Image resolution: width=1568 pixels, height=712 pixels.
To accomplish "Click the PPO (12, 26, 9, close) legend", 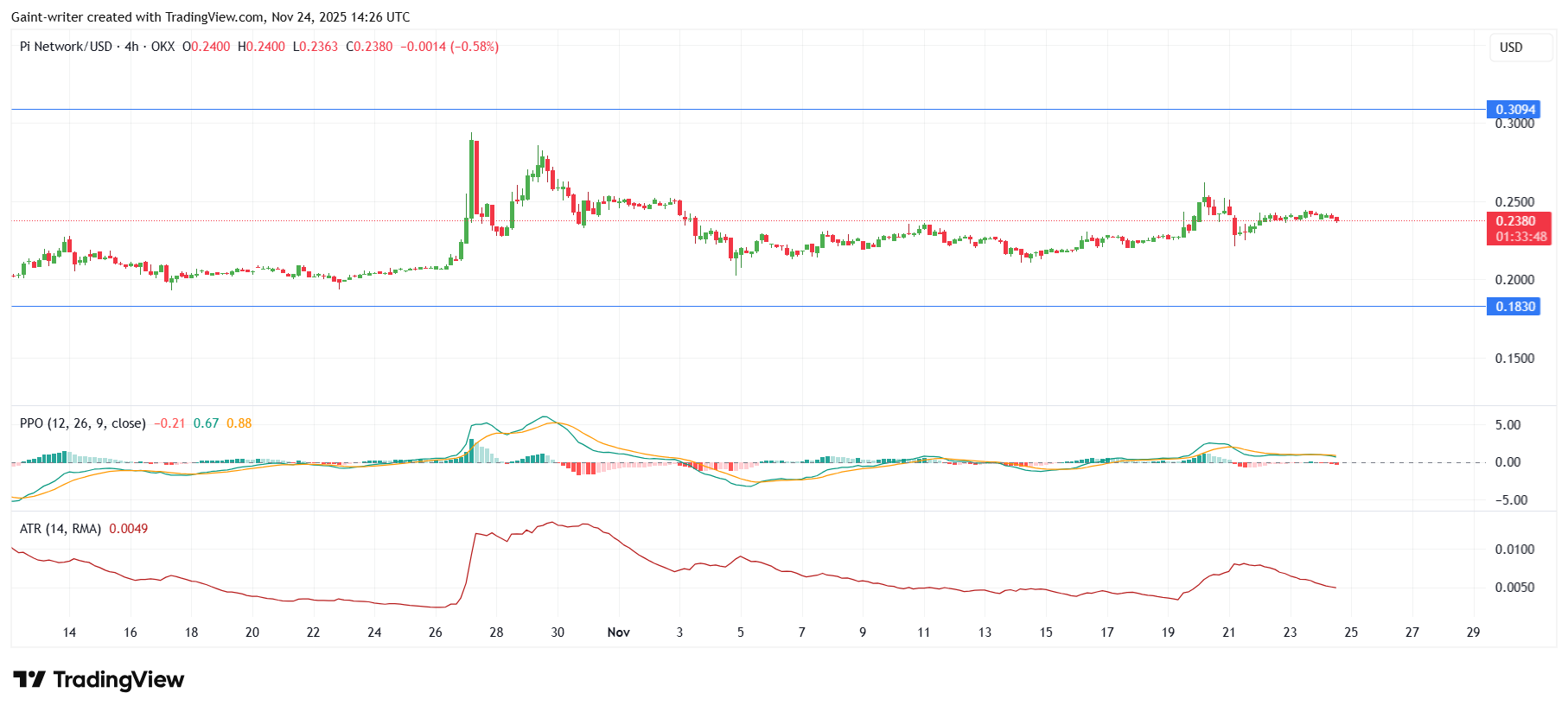I will [83, 423].
